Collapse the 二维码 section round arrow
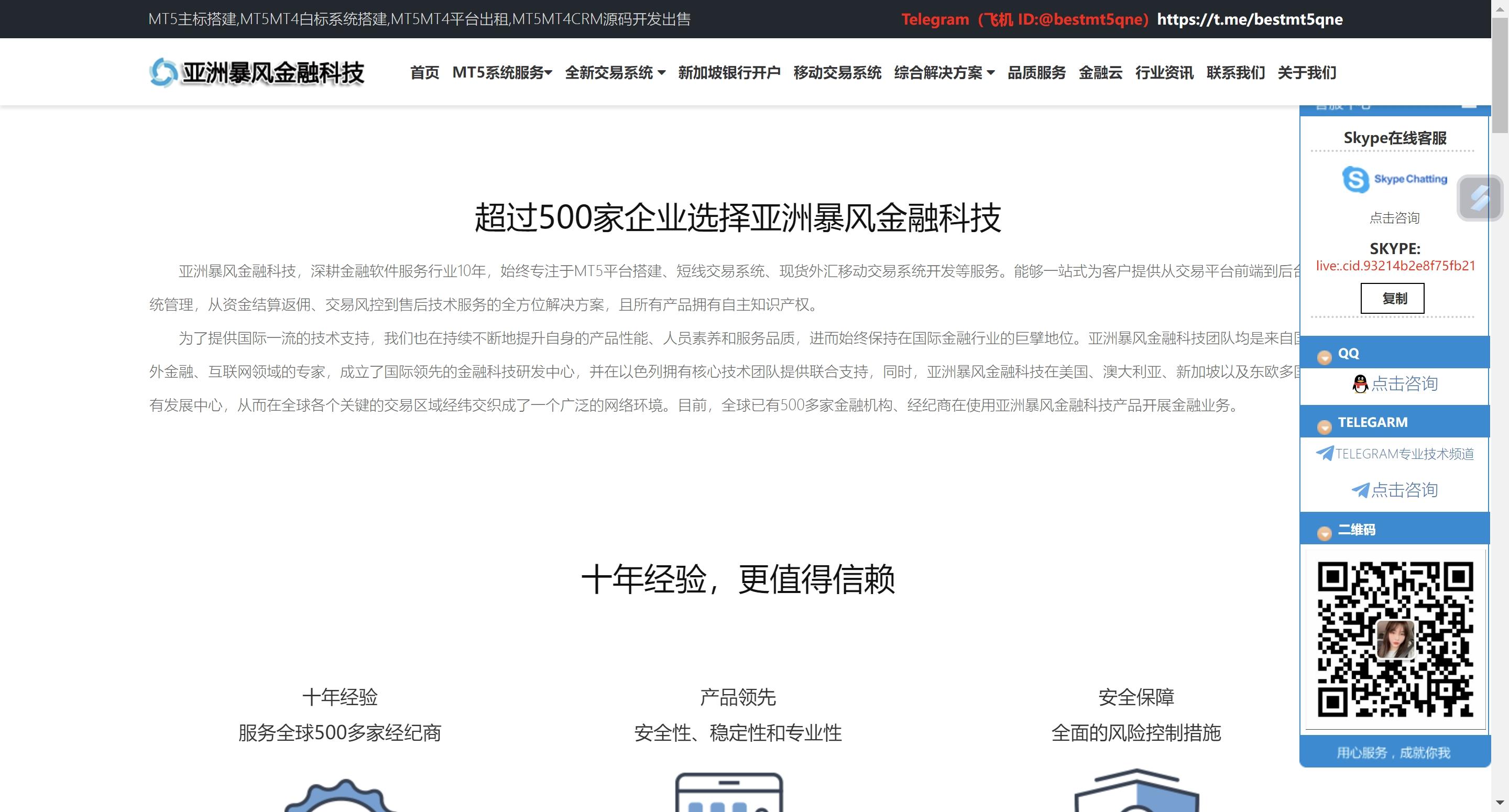 1324,533
